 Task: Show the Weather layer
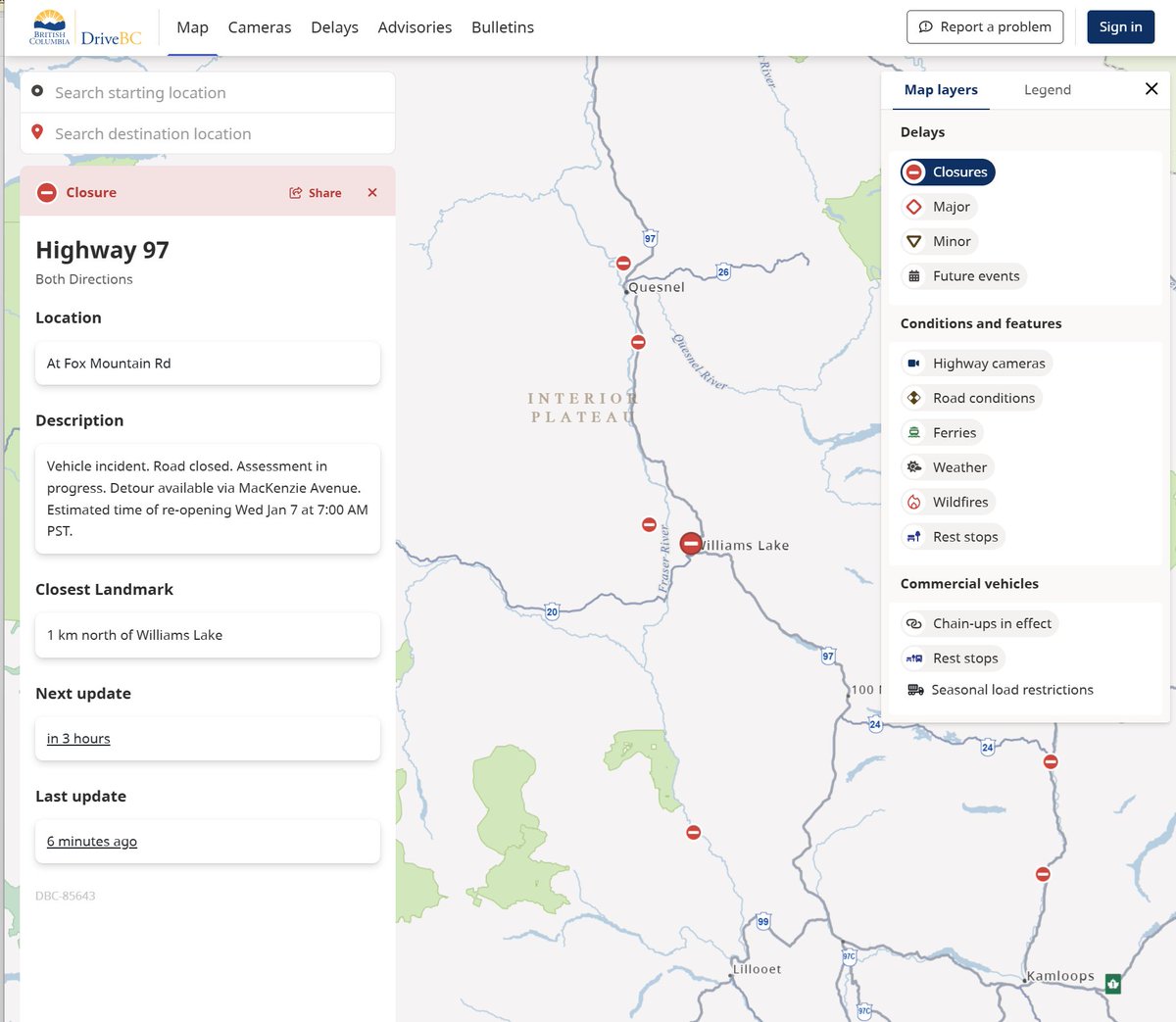tap(947, 467)
